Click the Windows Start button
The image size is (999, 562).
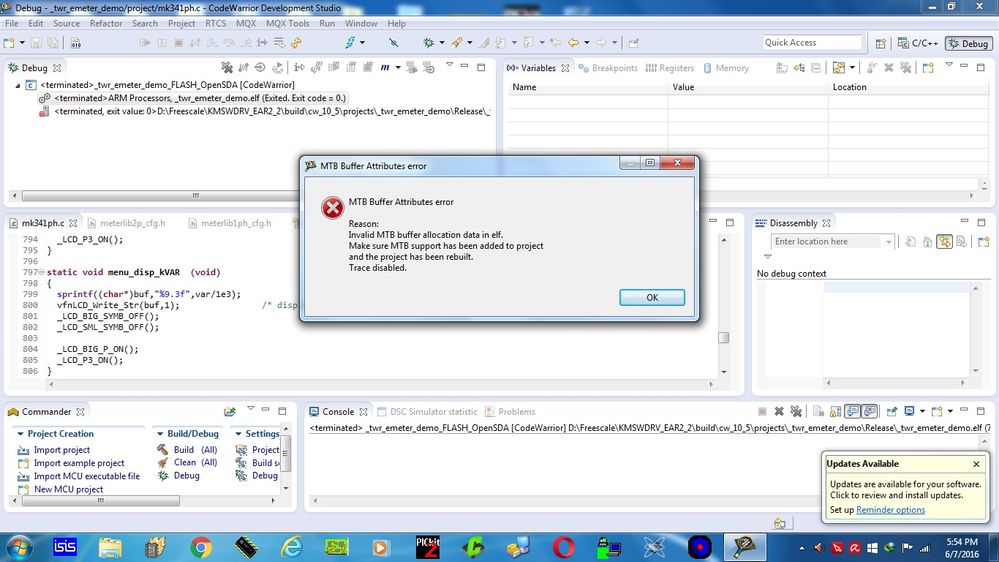[x=18, y=547]
